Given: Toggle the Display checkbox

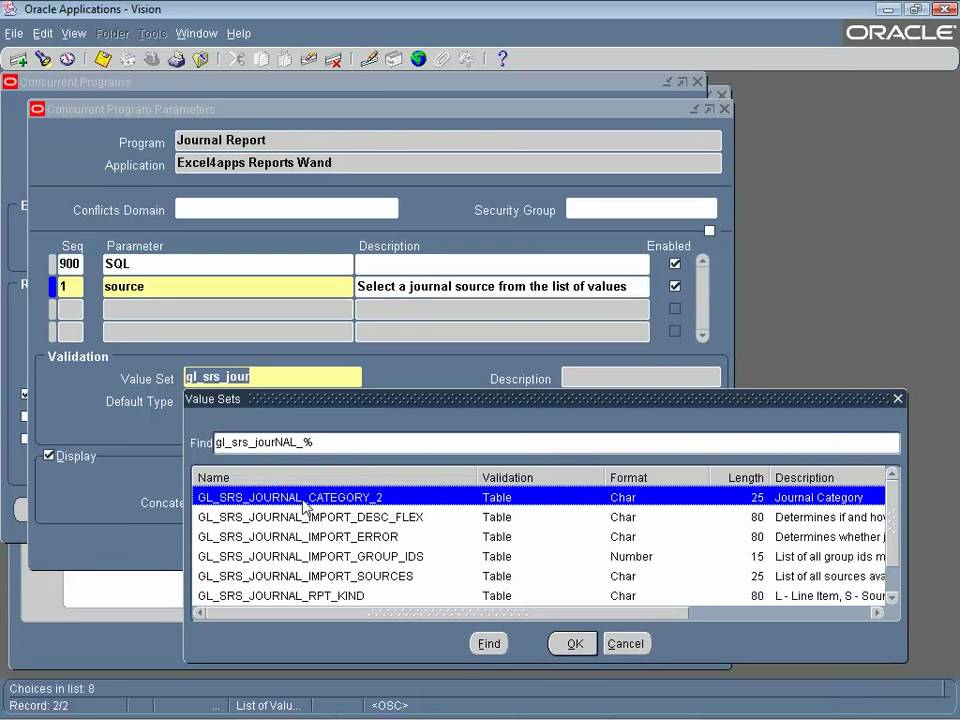Looking at the screenshot, I should 49,455.
